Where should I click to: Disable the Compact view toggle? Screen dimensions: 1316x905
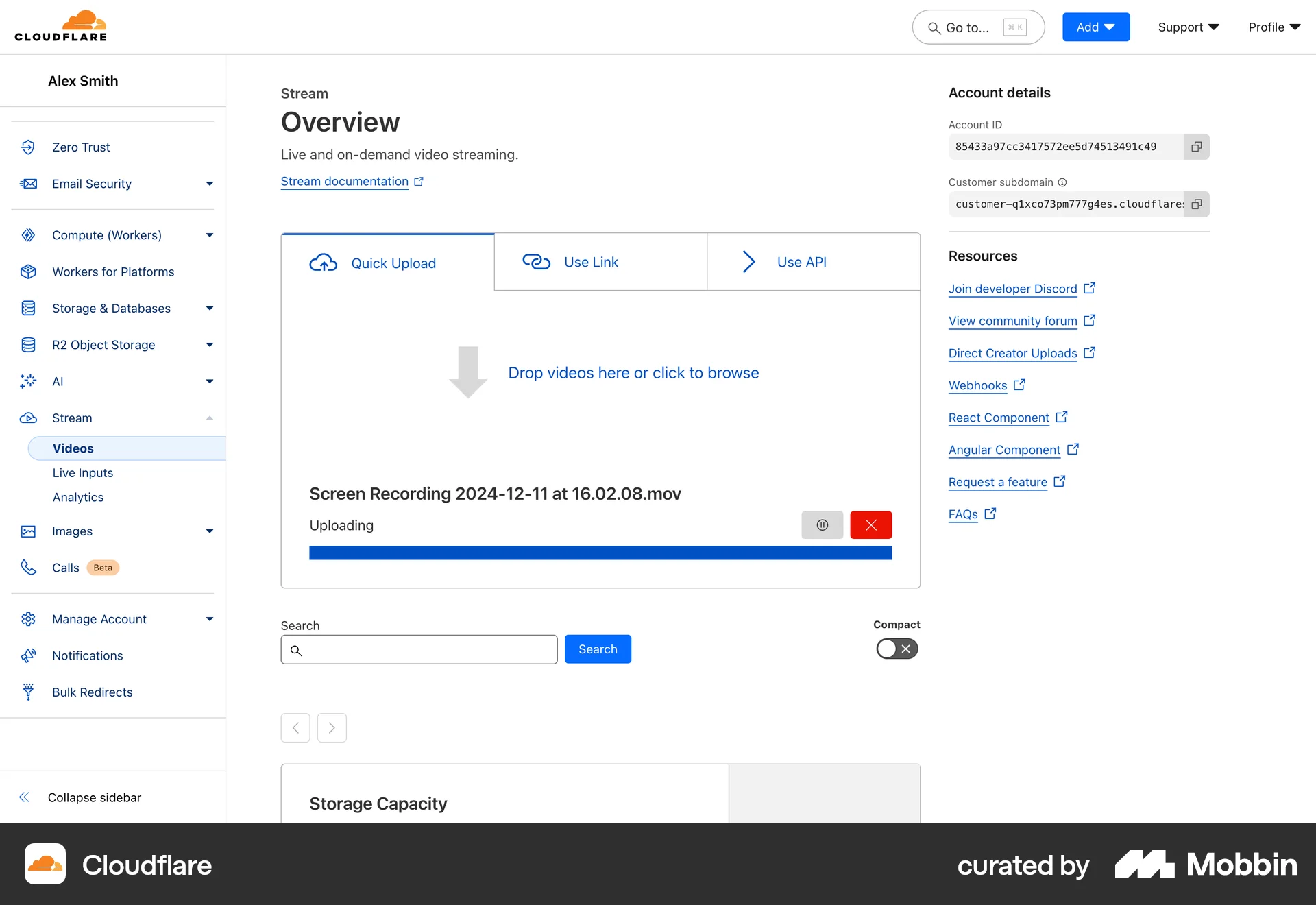click(x=897, y=649)
